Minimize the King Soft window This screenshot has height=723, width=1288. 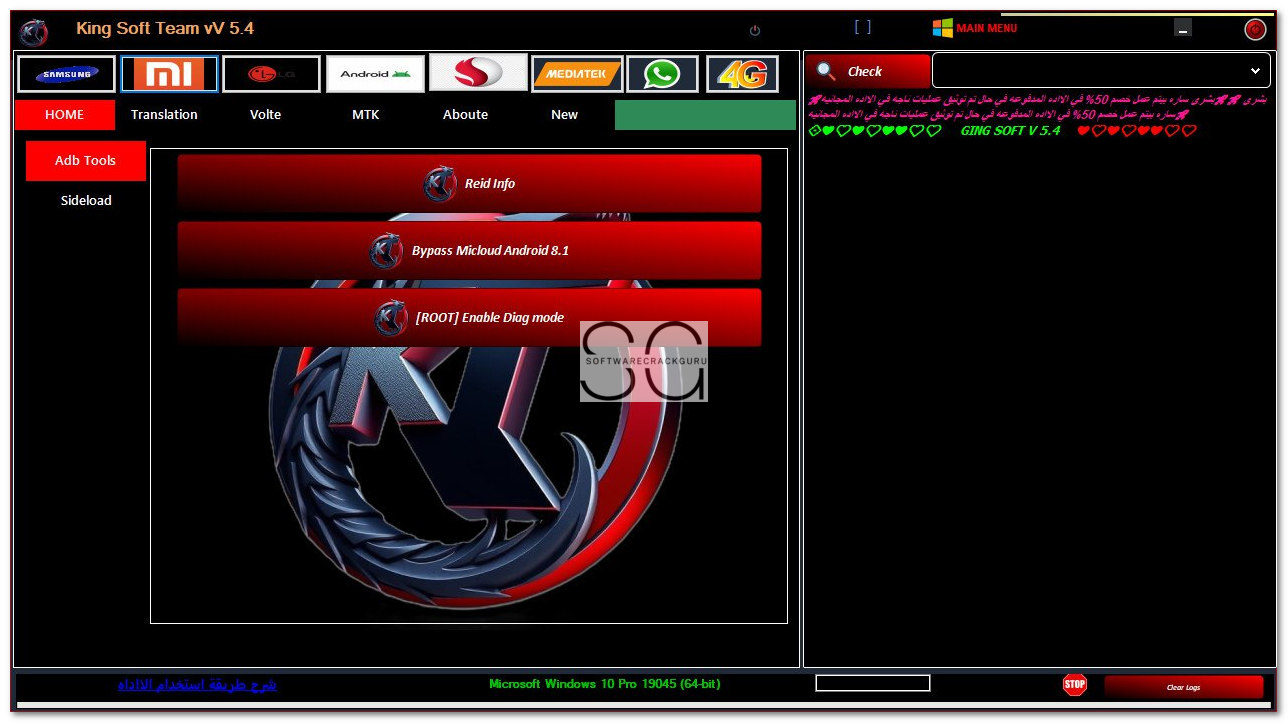point(1183,29)
